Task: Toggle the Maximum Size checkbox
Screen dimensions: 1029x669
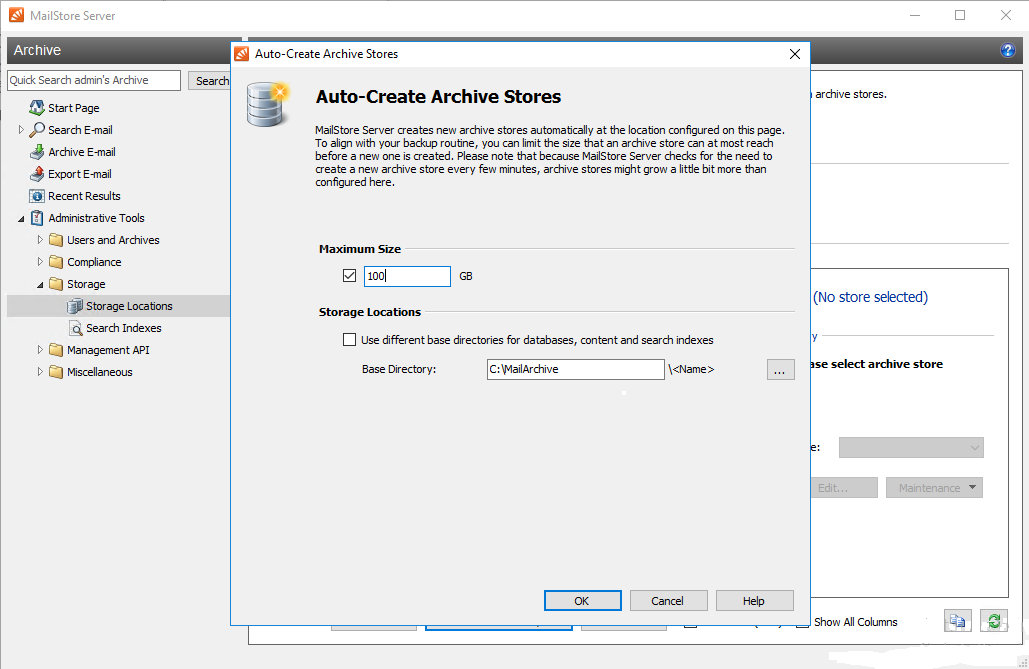Action: [x=349, y=276]
